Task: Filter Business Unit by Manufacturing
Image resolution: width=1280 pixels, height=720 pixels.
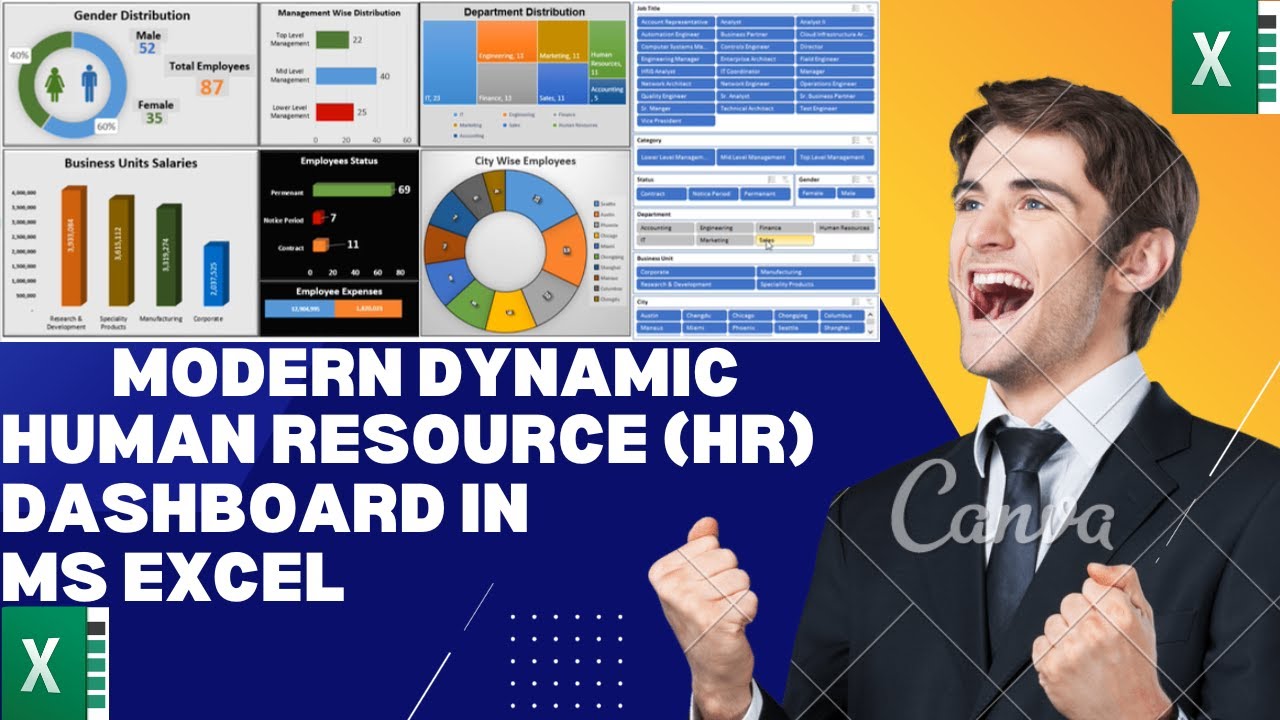Action: pos(816,272)
